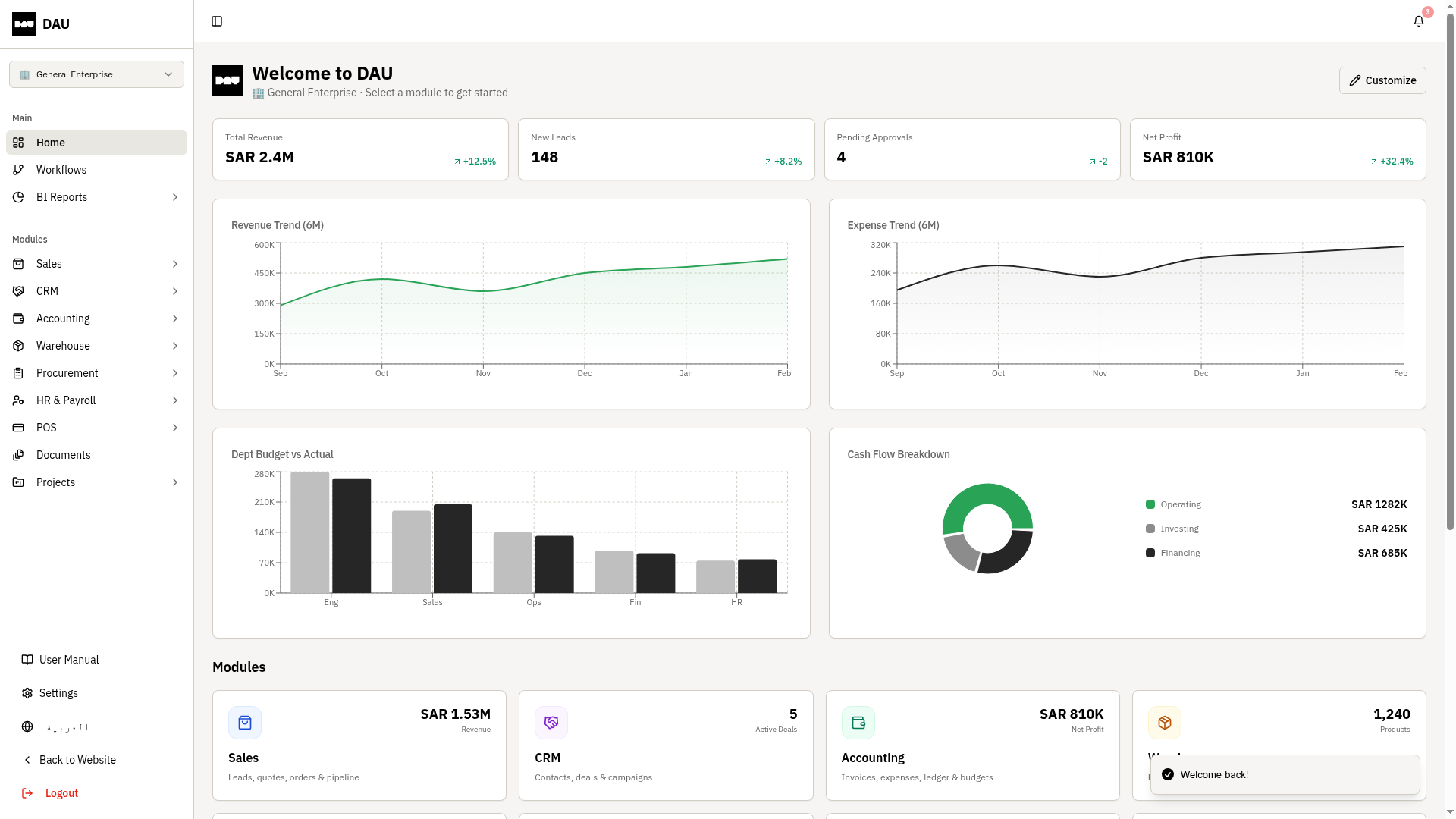Image resolution: width=1456 pixels, height=819 pixels.
Task: Toggle the sidebar collapse icon
Action: tap(217, 21)
